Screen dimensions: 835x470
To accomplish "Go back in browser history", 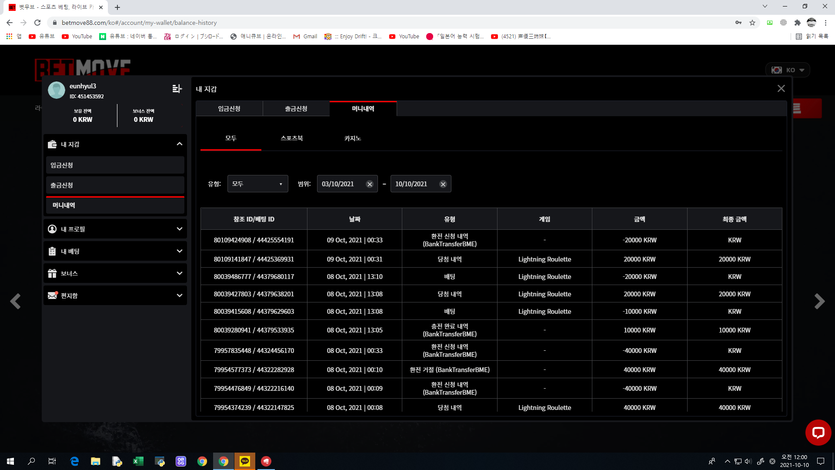I will pyautogui.click(x=10, y=23).
